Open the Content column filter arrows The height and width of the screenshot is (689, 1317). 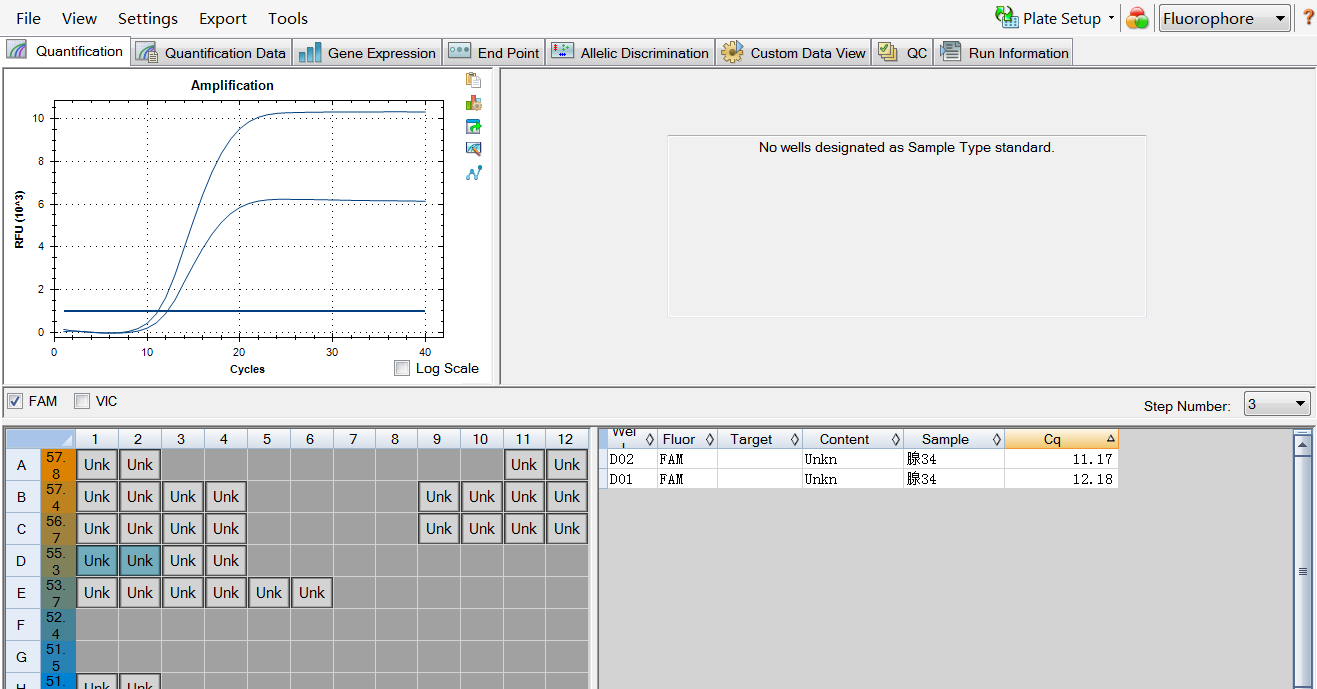(x=898, y=439)
